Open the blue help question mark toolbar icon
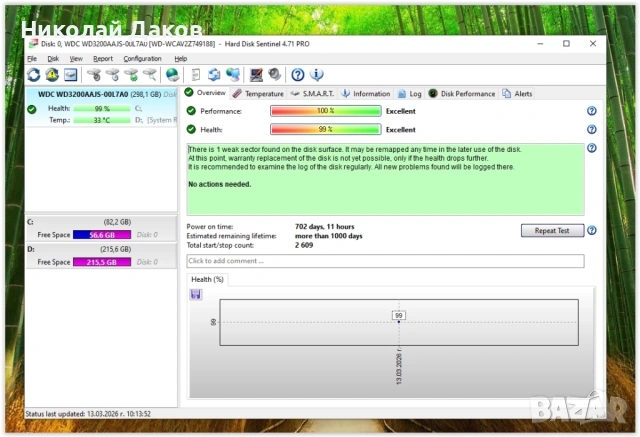The height and width of the screenshot is (437, 640). pos(297,75)
